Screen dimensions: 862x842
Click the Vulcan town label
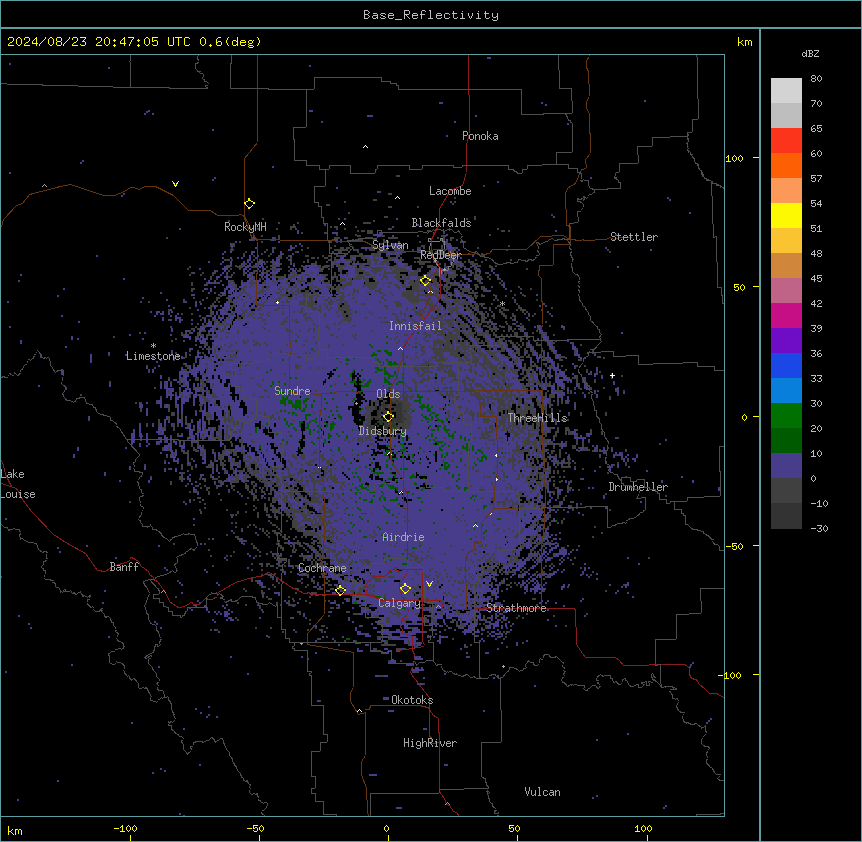pos(543,792)
